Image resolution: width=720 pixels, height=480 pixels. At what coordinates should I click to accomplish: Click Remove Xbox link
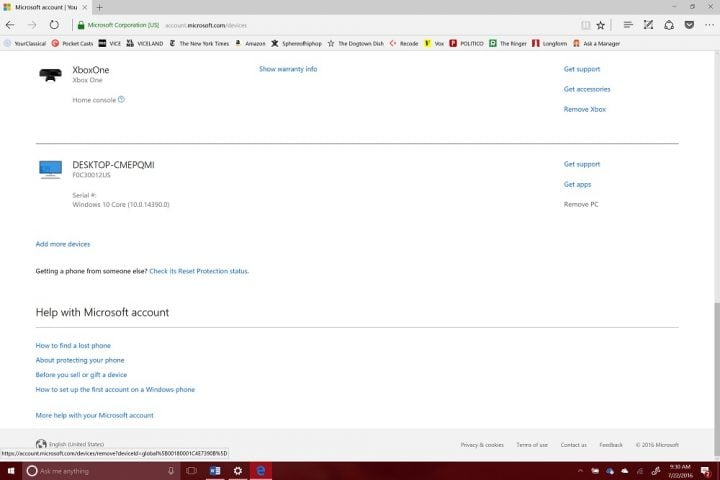click(x=585, y=109)
